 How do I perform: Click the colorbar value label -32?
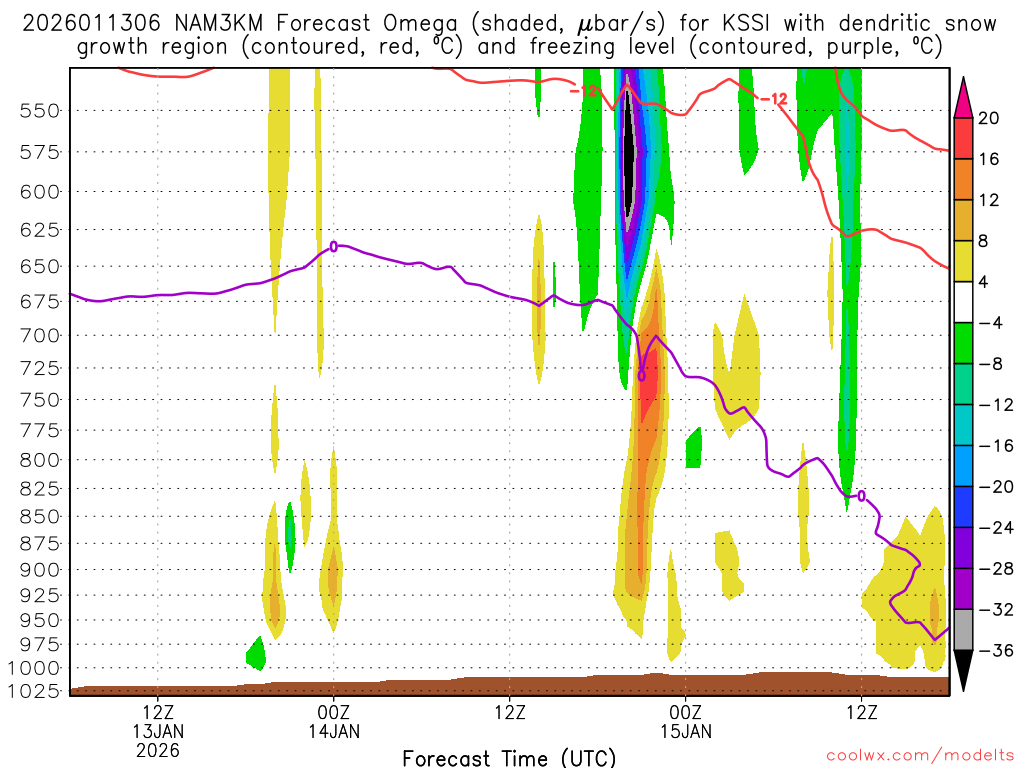pos(996,609)
